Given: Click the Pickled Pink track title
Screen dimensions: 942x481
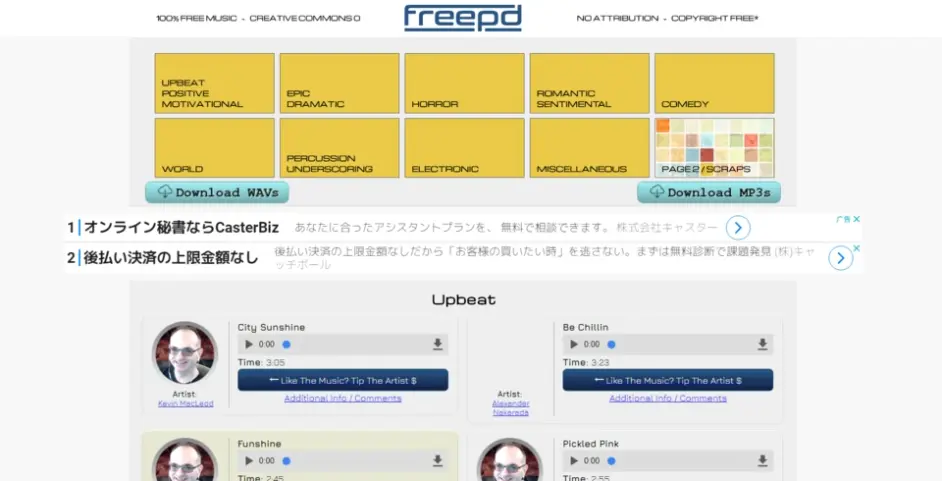Looking at the screenshot, I should [x=591, y=444].
